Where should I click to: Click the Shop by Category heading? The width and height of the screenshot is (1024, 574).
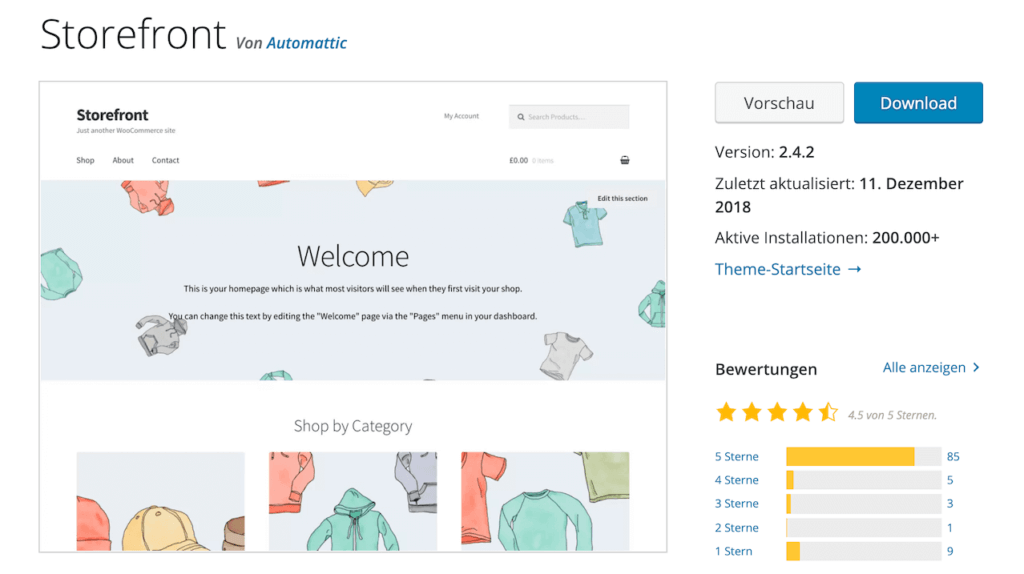[x=353, y=426]
